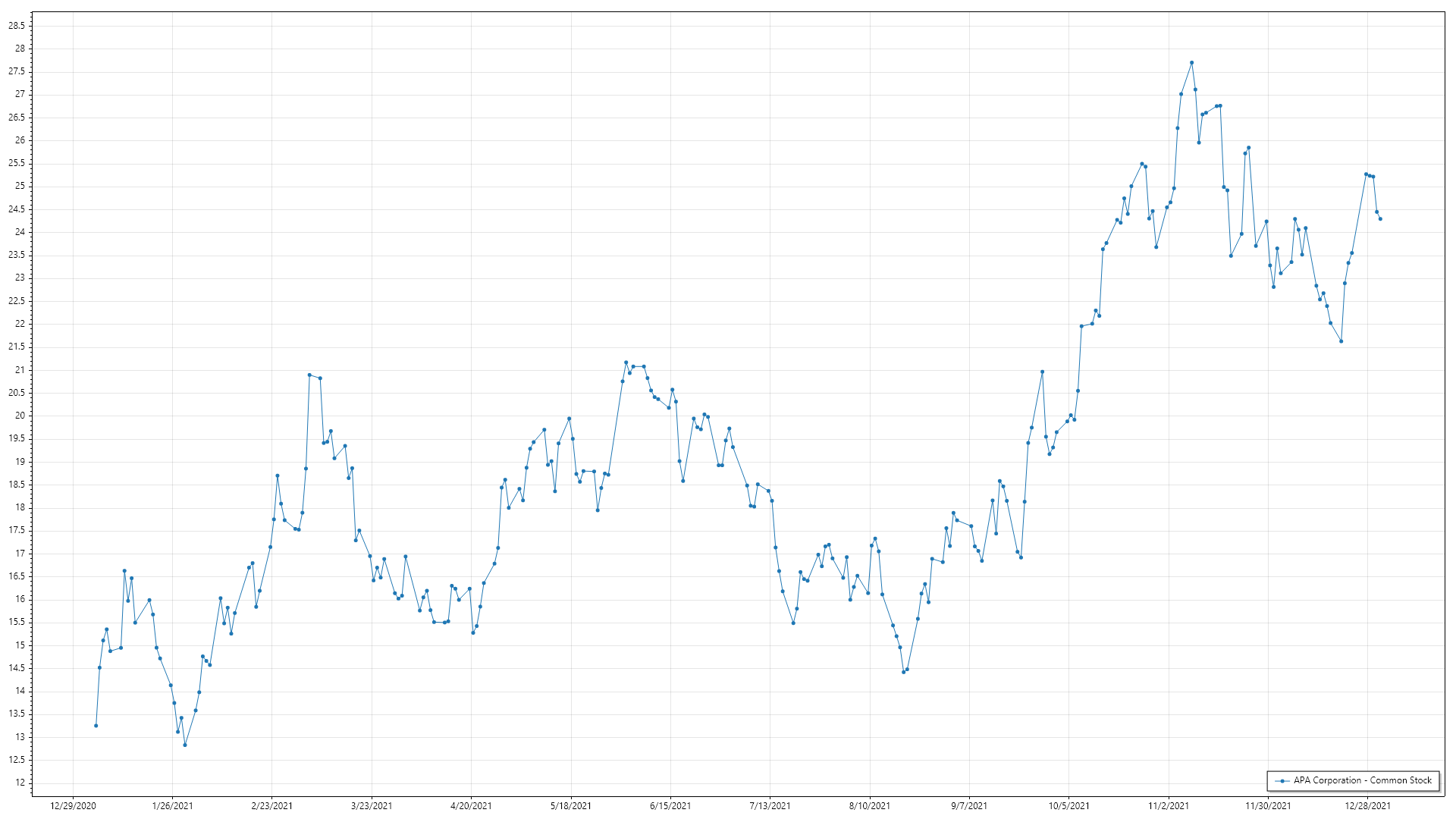Click the last data point of the series
The image size is (1456, 819).
(x=1380, y=219)
